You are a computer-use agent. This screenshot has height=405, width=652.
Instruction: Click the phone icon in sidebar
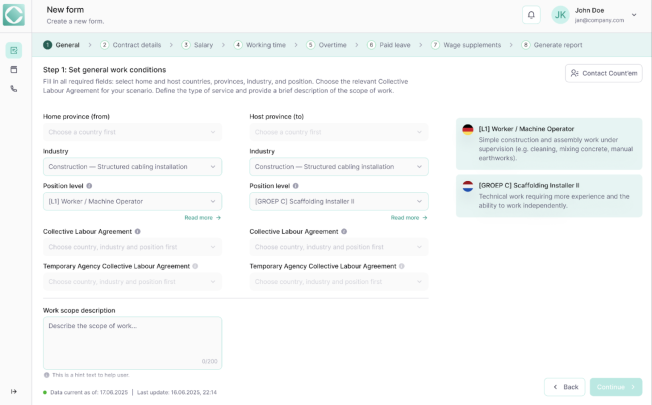14,88
